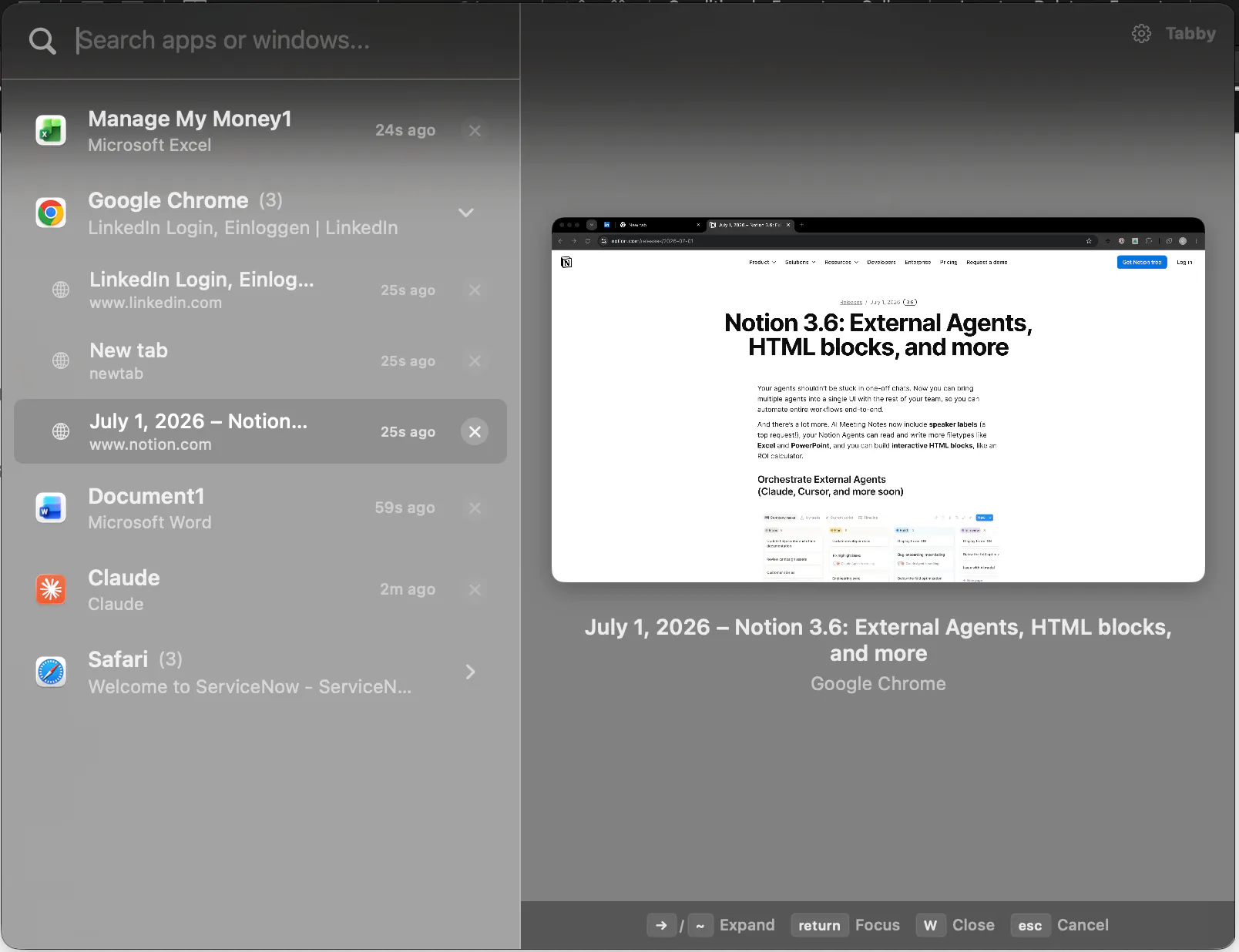Click the esc Cancel key hint
Viewport: 1239px width, 952px height.
coord(1030,925)
